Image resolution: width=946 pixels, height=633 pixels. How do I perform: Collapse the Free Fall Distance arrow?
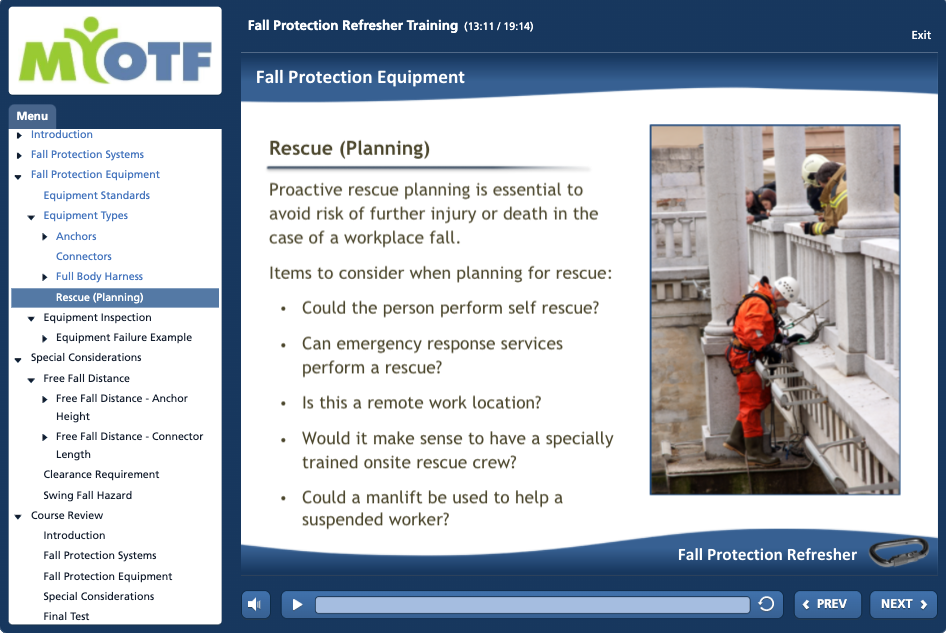31,380
